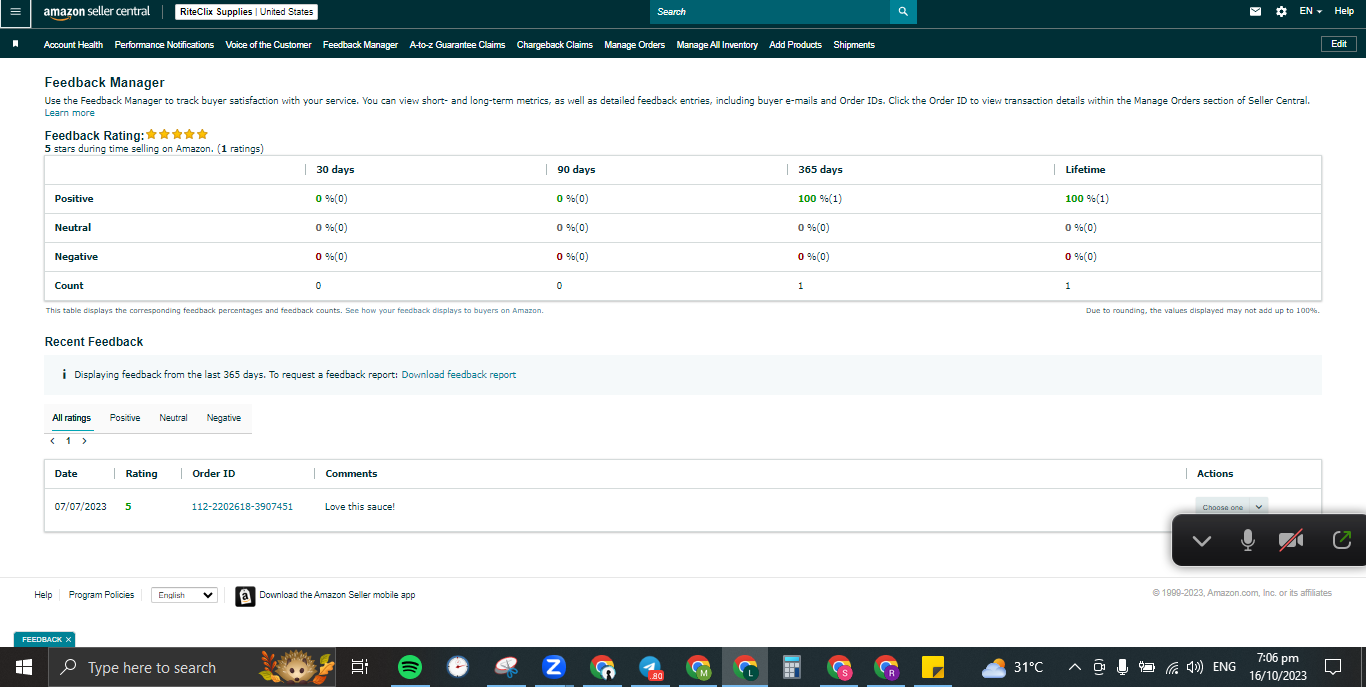This screenshot has height=687, width=1366.
Task: Open A-to-z Guarantee Claims
Action: (457, 44)
